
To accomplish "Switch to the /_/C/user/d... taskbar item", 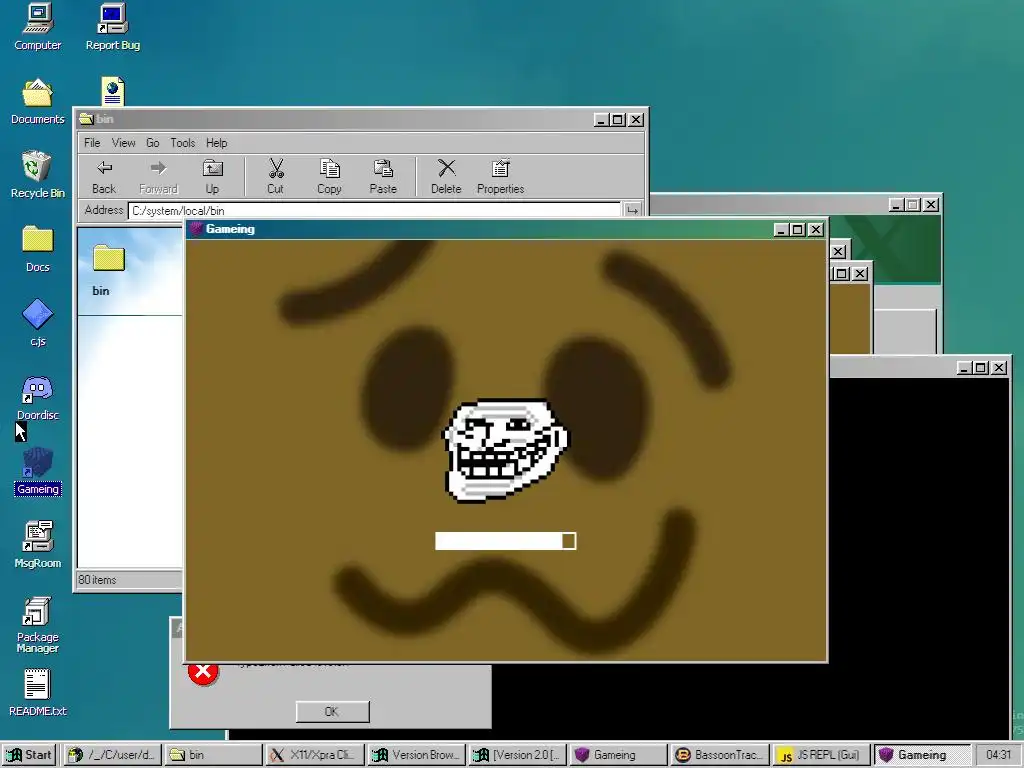I will pyautogui.click(x=113, y=755).
